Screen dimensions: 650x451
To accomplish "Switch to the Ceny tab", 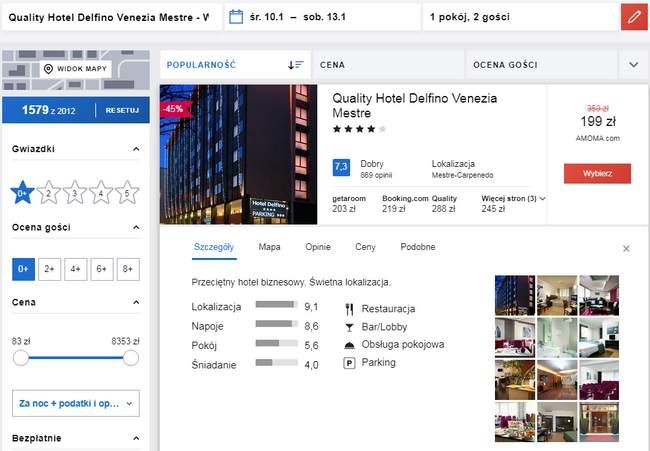I will point(365,246).
